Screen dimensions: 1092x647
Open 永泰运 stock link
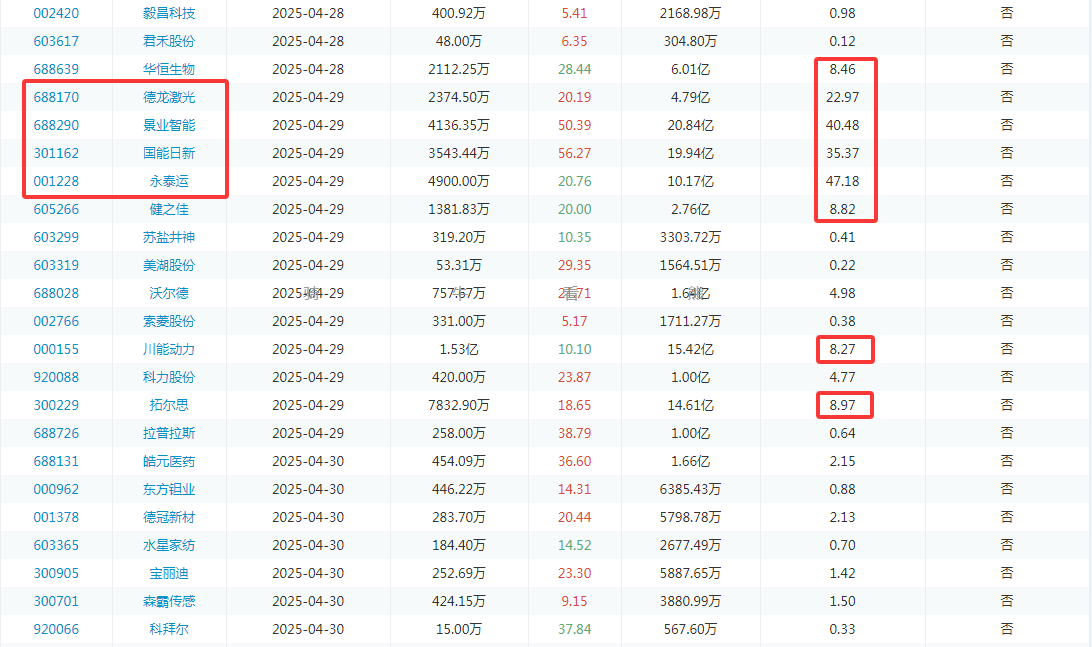[169, 181]
